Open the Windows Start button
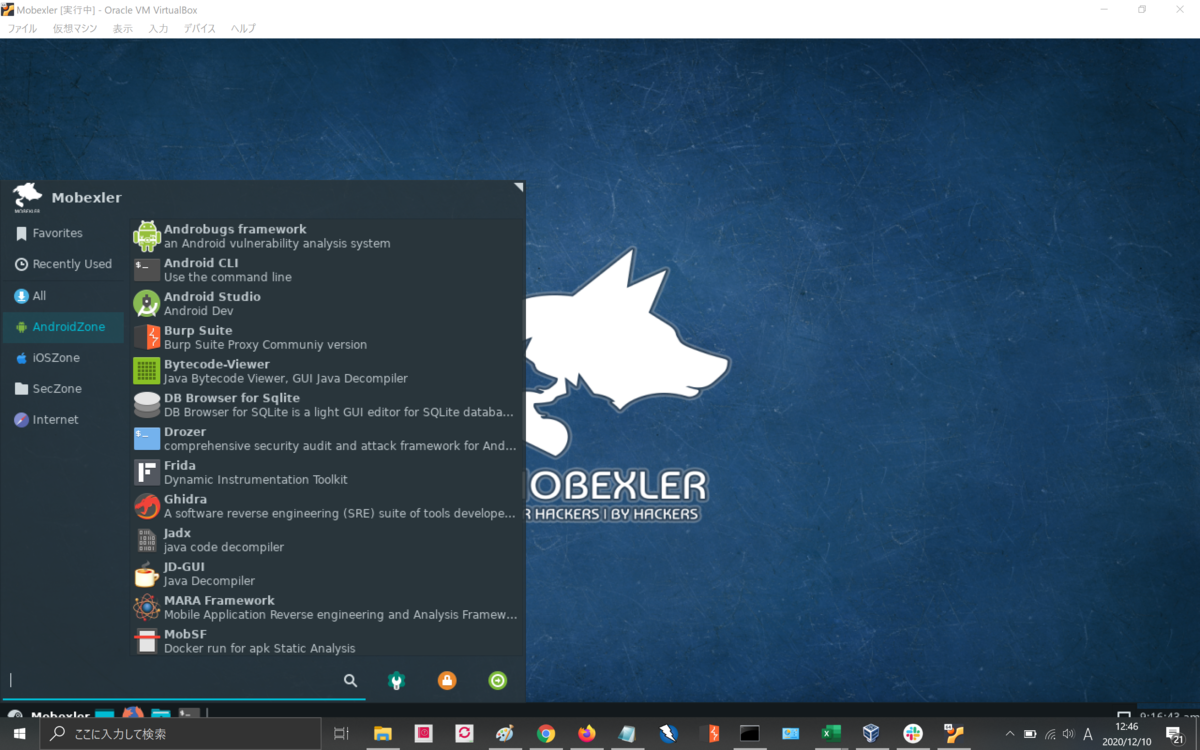The image size is (1200, 750). click(x=20, y=734)
